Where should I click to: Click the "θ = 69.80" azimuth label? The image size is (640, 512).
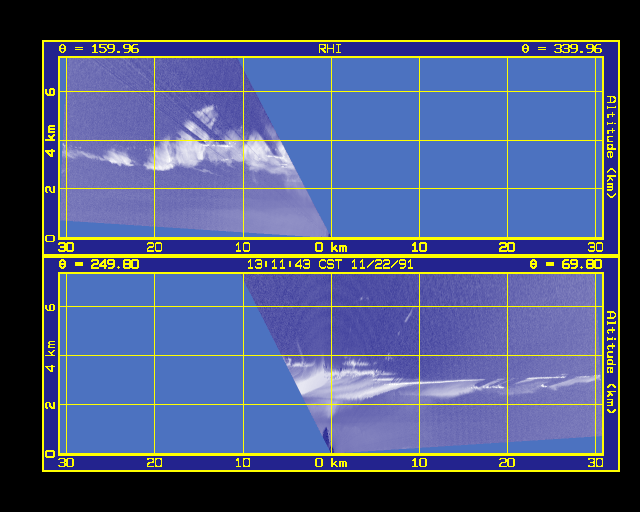tap(566, 264)
